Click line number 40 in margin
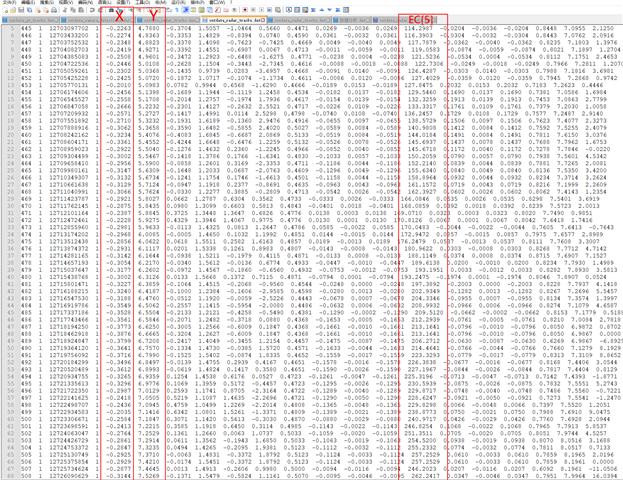This screenshot has height=480, width=623. [x=11, y=277]
